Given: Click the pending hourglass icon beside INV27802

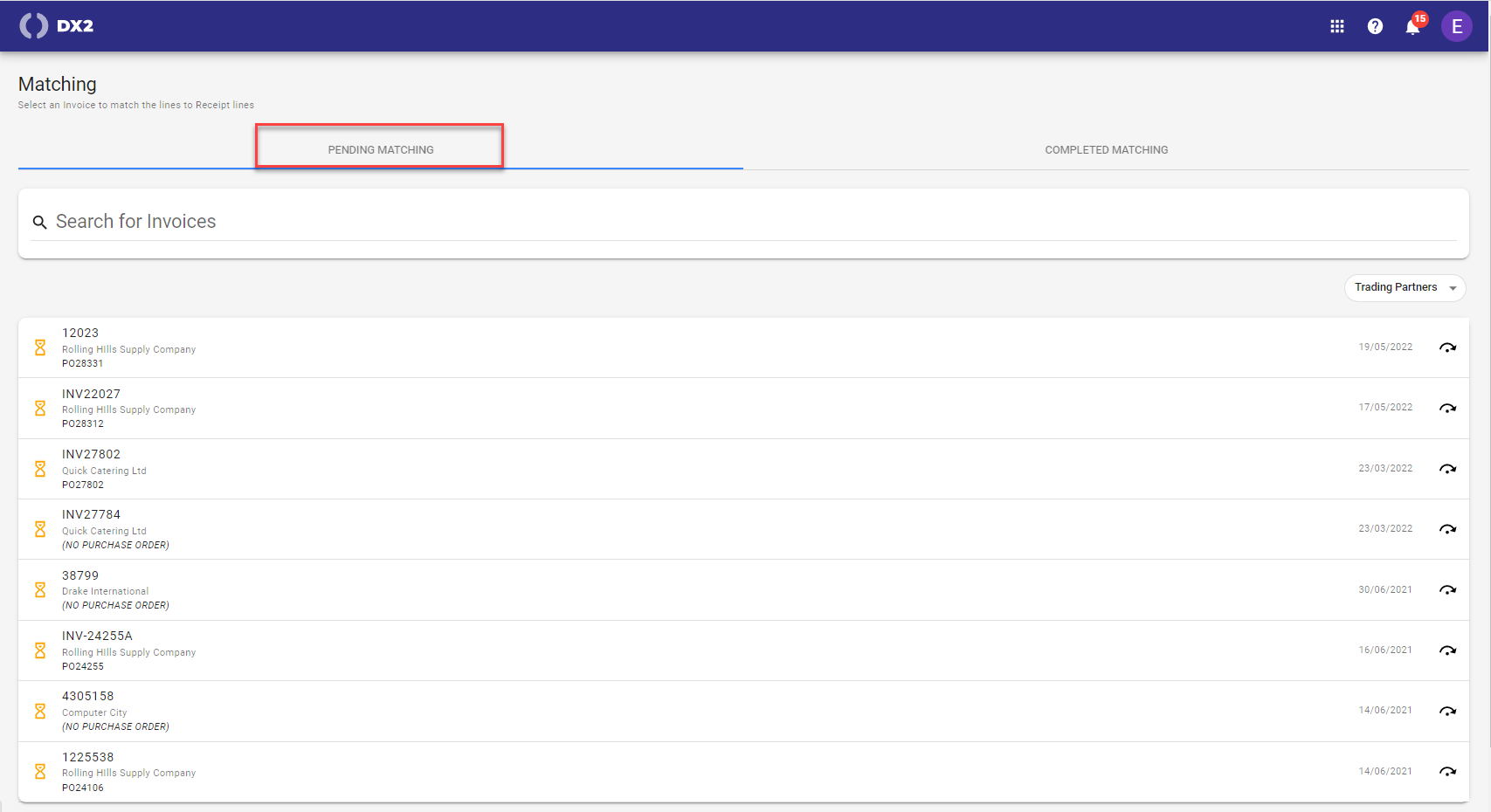Looking at the screenshot, I should (x=39, y=468).
